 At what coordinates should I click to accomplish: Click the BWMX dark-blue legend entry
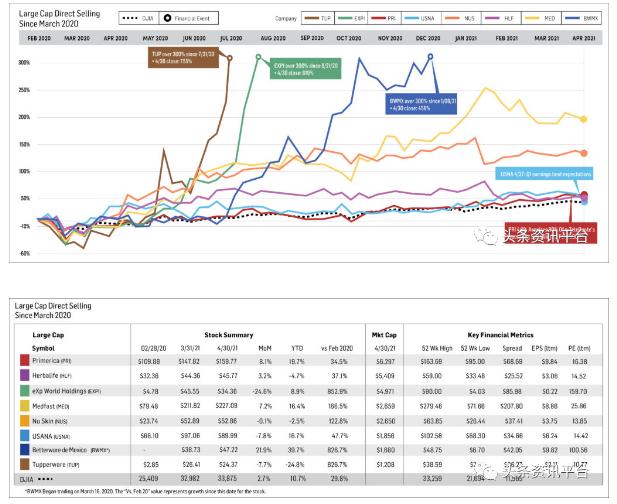[x=582, y=18]
